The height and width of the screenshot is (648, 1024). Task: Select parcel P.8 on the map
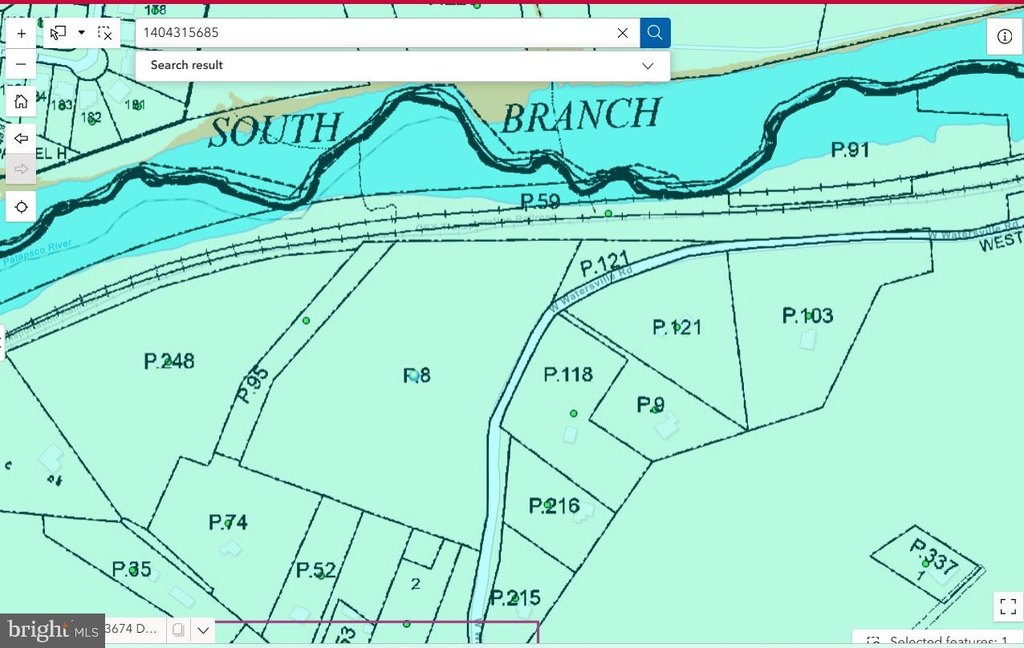pos(417,375)
